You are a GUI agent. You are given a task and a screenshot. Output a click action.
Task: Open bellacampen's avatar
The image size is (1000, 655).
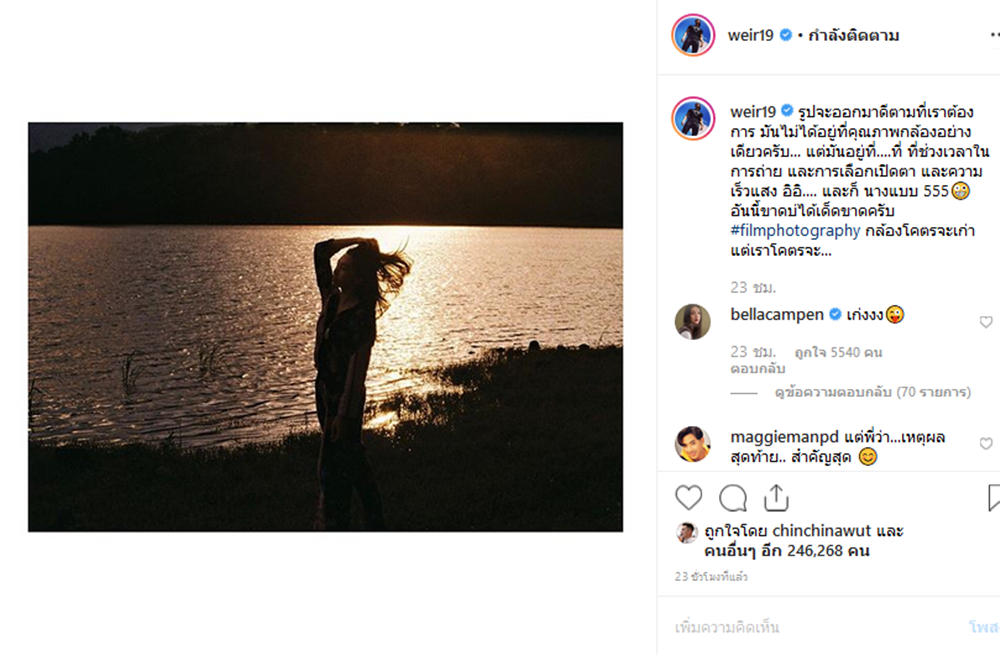pos(693,321)
